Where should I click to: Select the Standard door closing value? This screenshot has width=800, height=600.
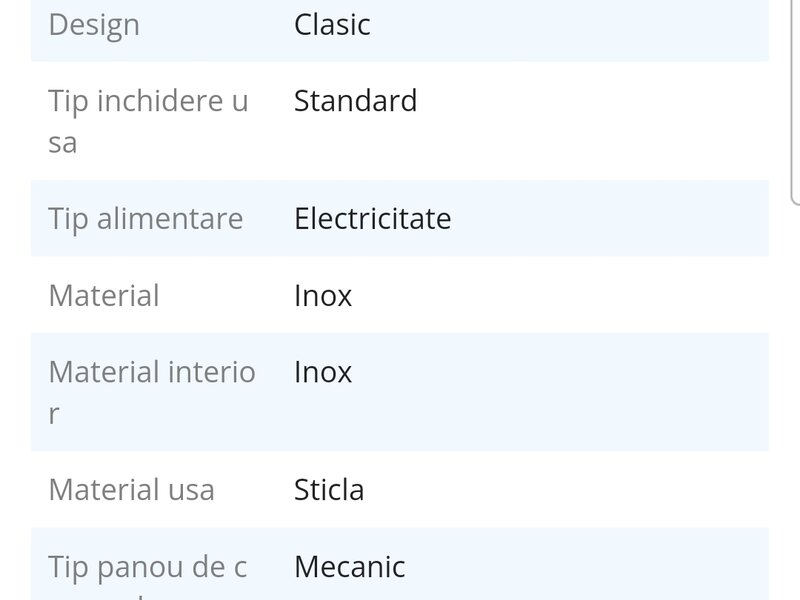click(355, 101)
